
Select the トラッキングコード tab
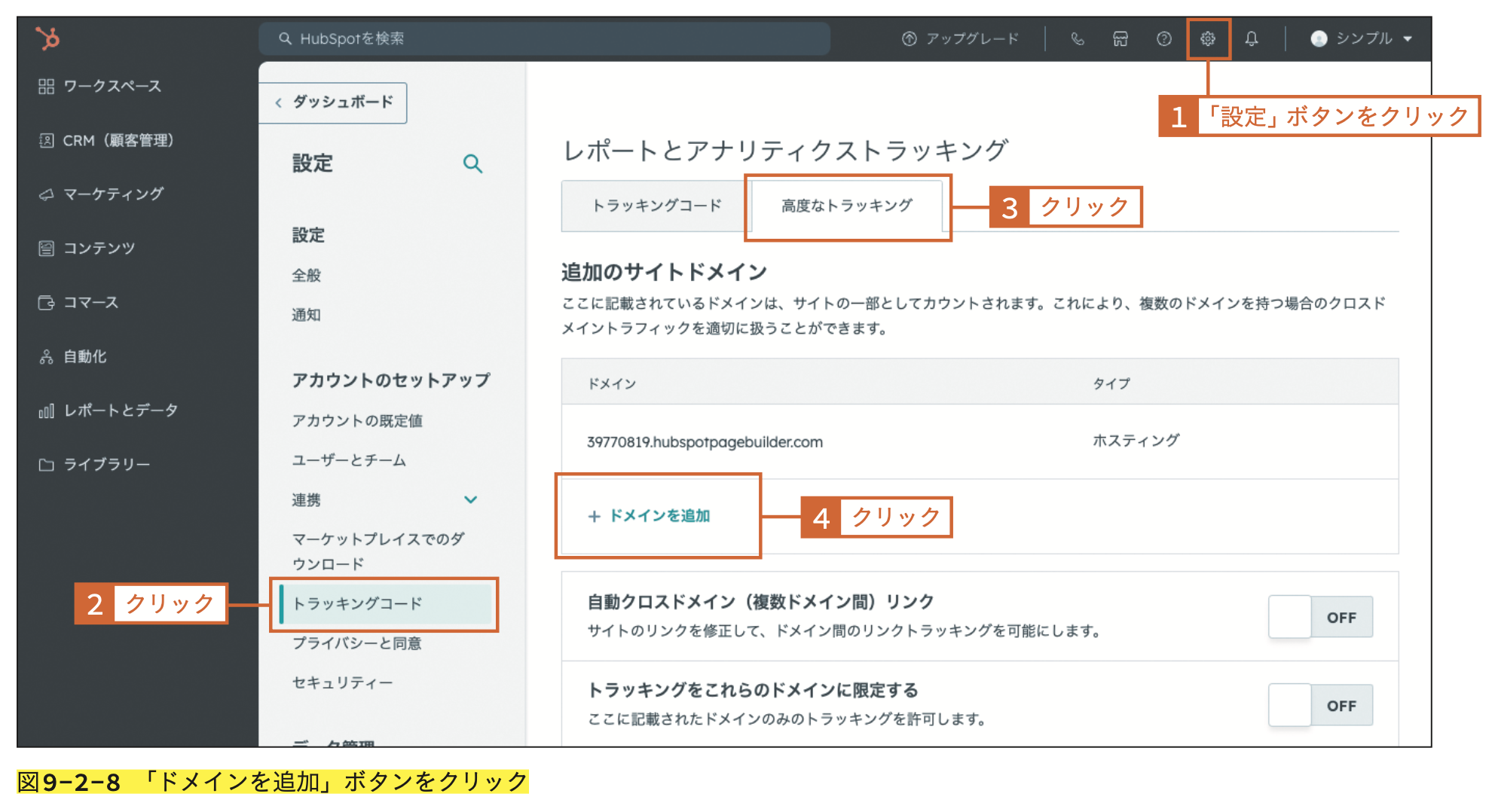(x=656, y=205)
